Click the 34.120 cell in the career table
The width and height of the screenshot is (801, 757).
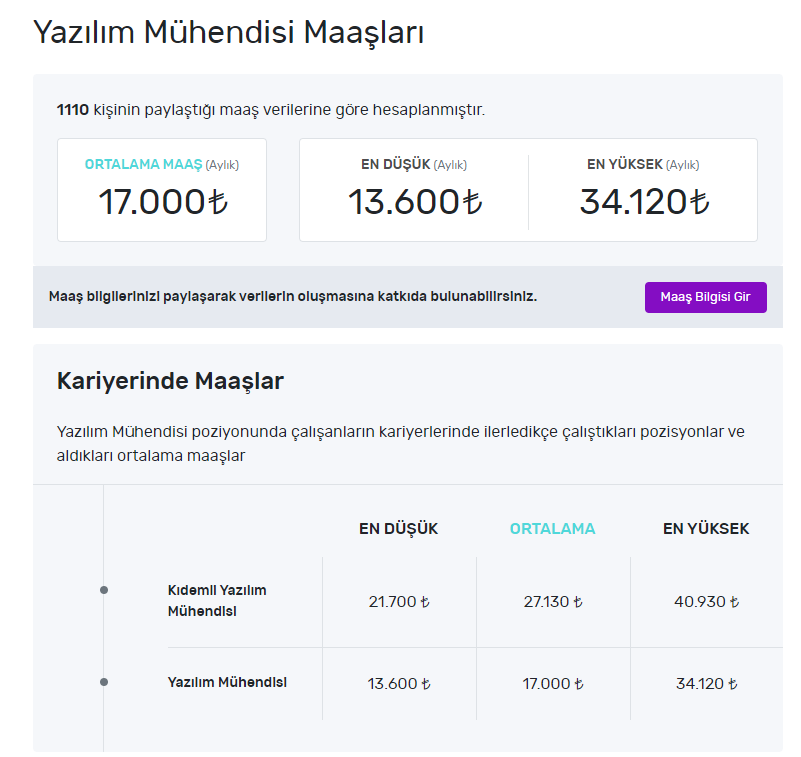[706, 684]
